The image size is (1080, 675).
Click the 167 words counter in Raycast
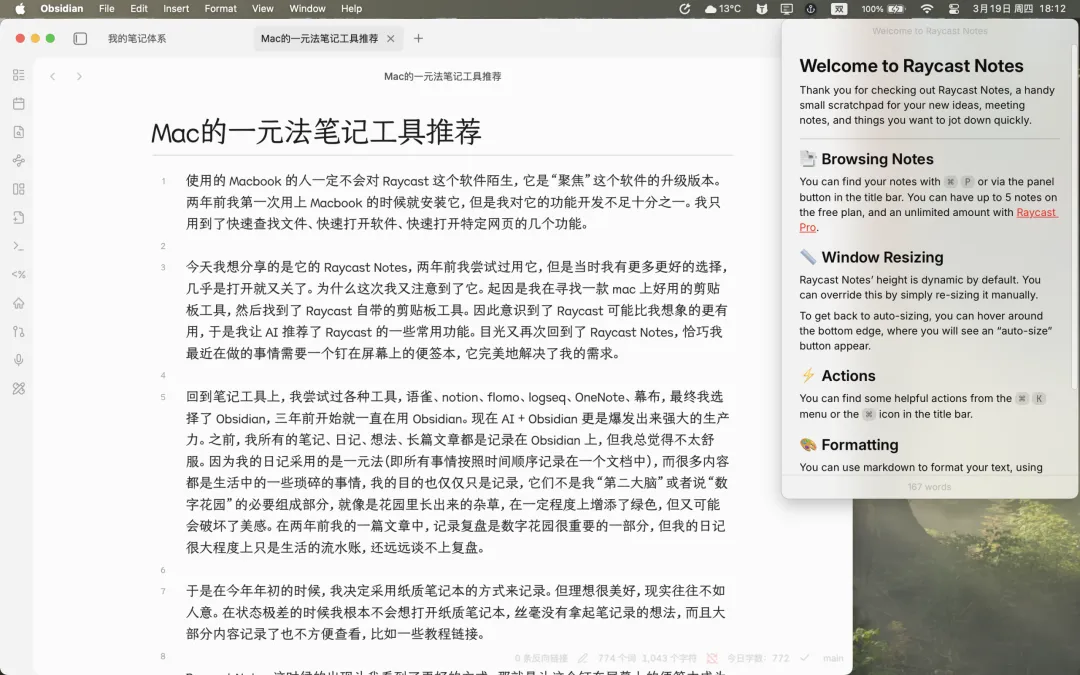(x=929, y=487)
